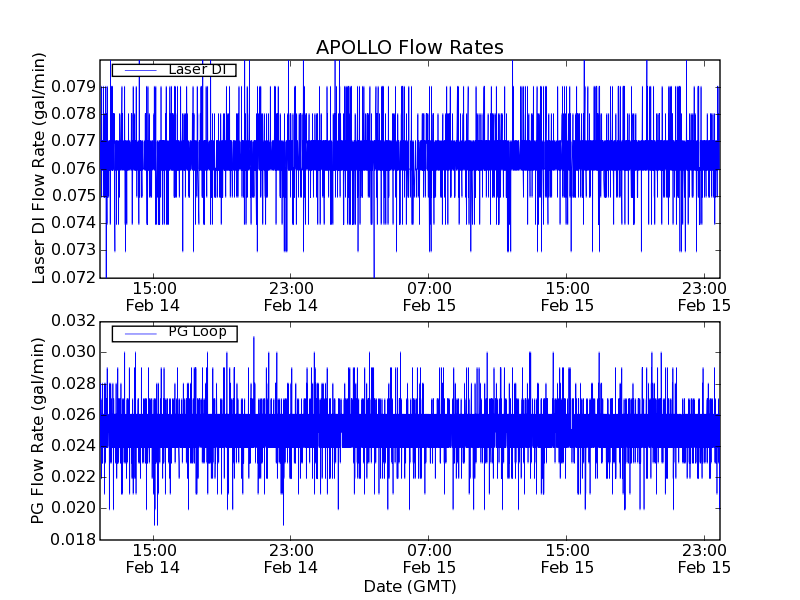Click '07:00 Feb 15' tick under PG Loop plot
This screenshot has height=600, width=800.
pyautogui.click(x=429, y=559)
